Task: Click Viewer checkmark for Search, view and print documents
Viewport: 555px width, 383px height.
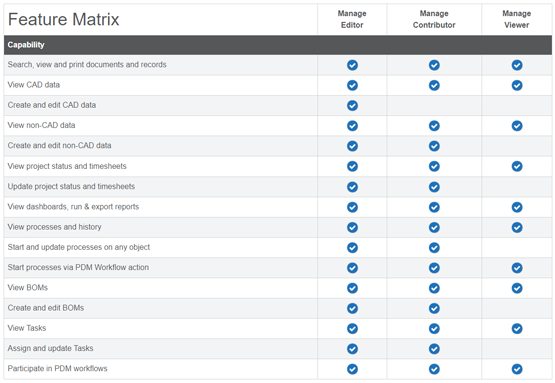Action: click(517, 65)
